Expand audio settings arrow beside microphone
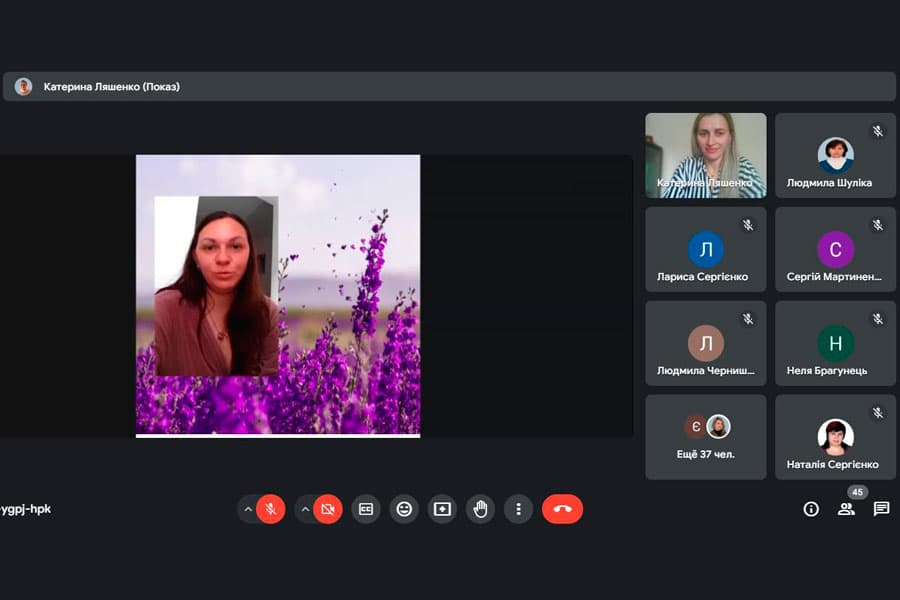Image resolution: width=900 pixels, height=600 pixels. coord(247,509)
